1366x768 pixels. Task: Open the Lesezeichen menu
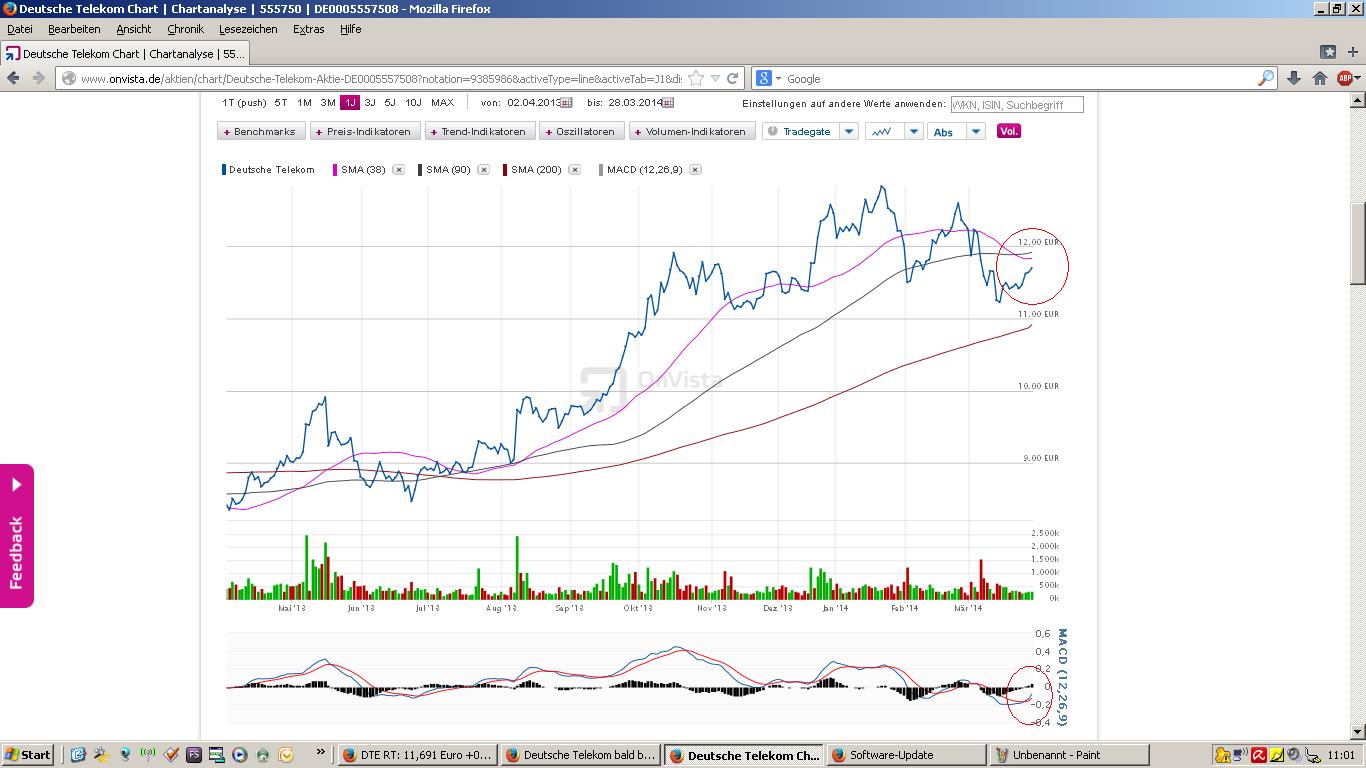coord(248,29)
